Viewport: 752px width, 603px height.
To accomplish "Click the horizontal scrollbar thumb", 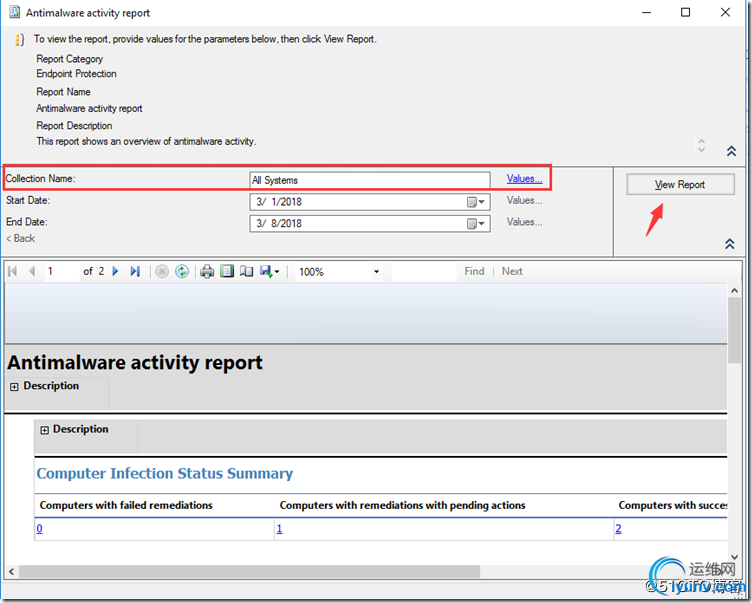I will [249, 571].
